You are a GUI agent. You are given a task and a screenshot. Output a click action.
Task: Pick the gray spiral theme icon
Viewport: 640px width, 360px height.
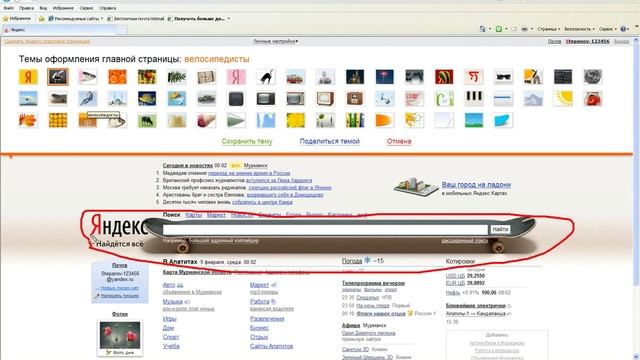coord(593,77)
